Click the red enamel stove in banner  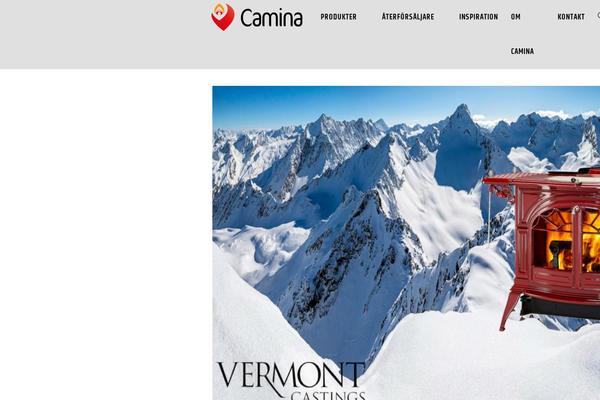coord(547,245)
